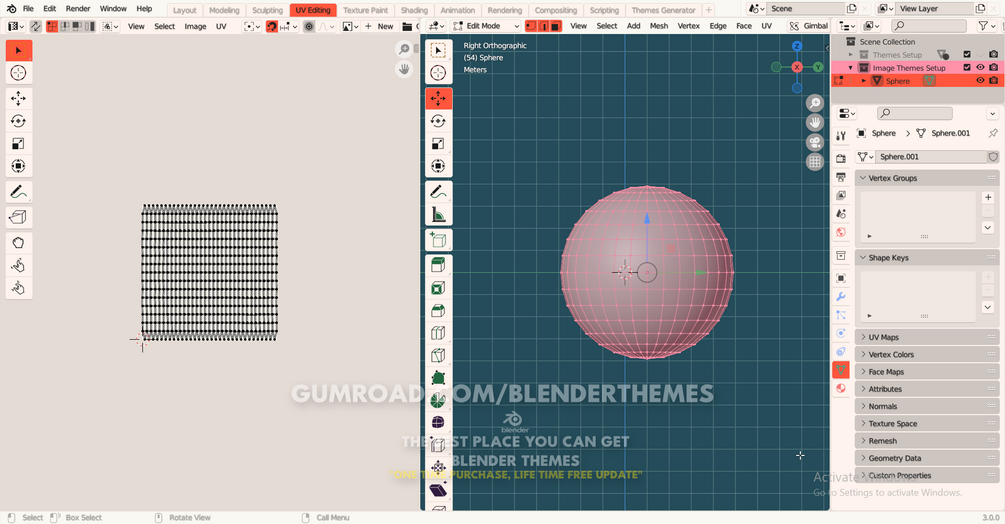Switch to edge select mode in viewport

(544, 26)
